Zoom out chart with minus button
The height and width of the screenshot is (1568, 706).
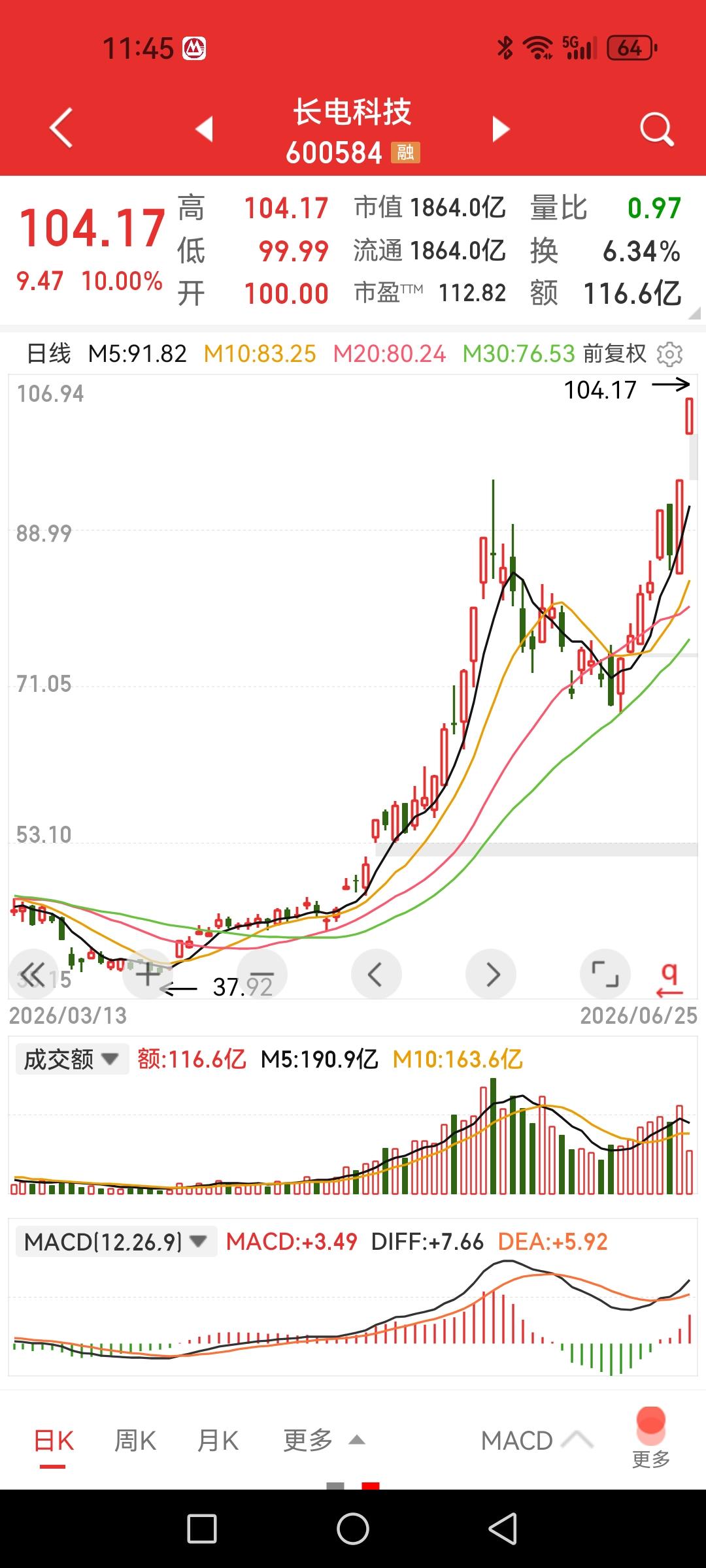(x=262, y=974)
